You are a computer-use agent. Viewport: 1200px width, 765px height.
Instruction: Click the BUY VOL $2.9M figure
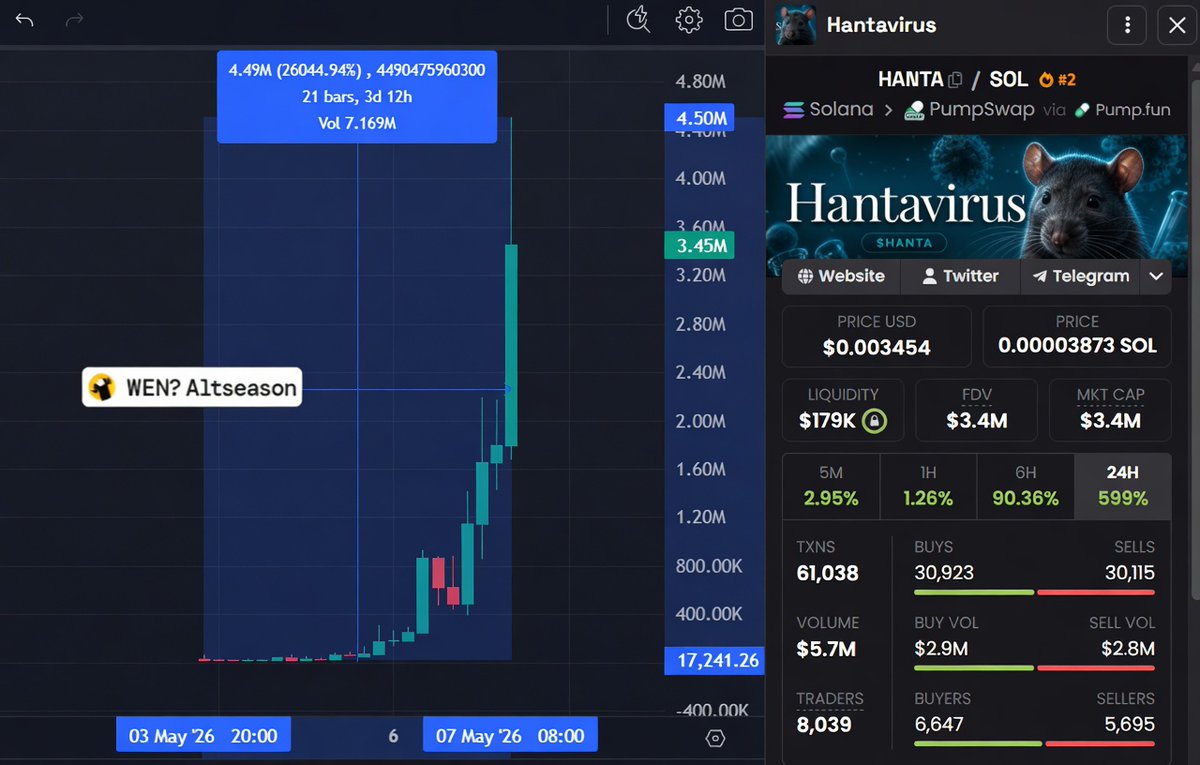(x=941, y=649)
